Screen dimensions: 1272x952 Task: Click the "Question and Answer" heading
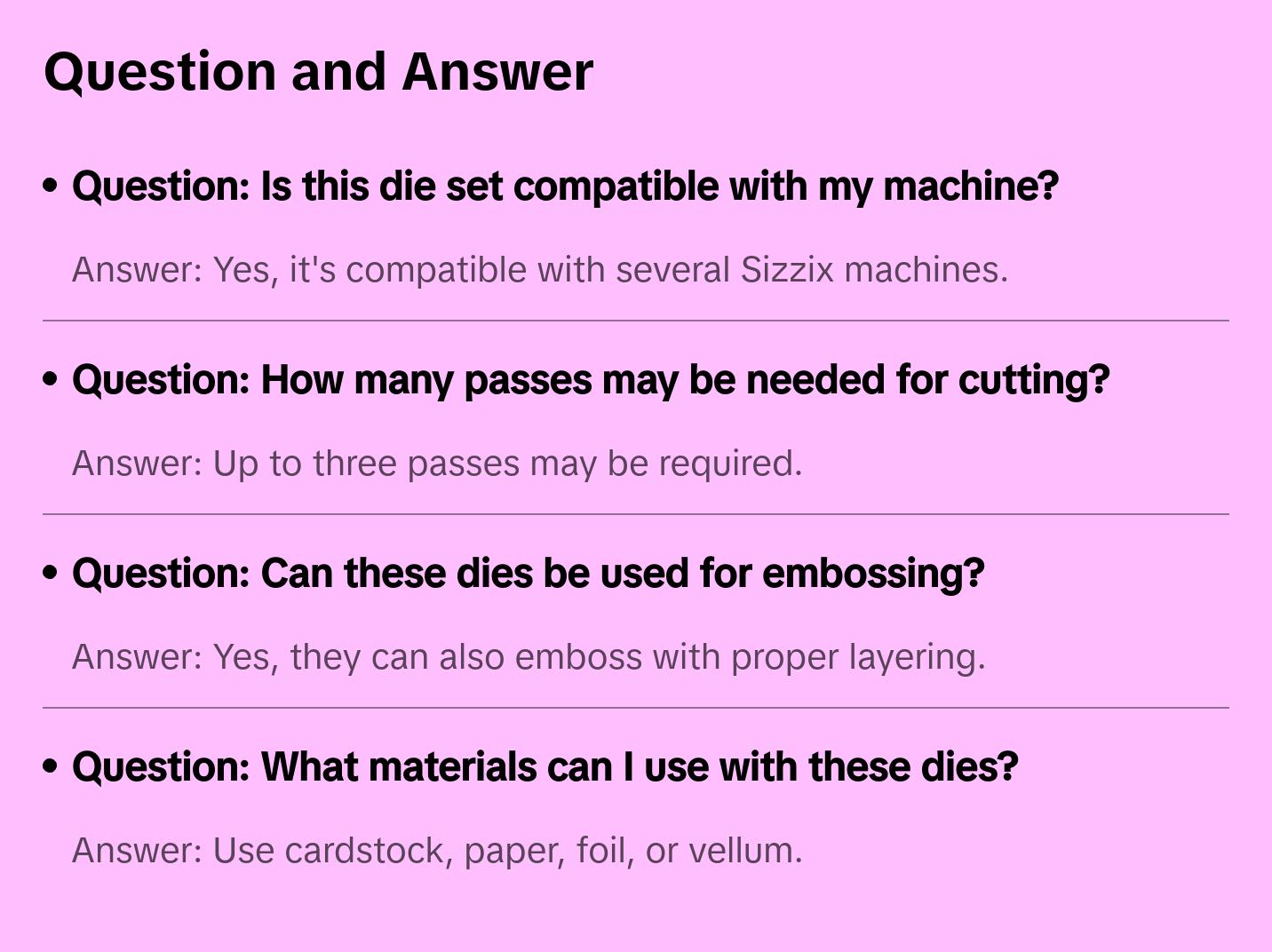[318, 71]
